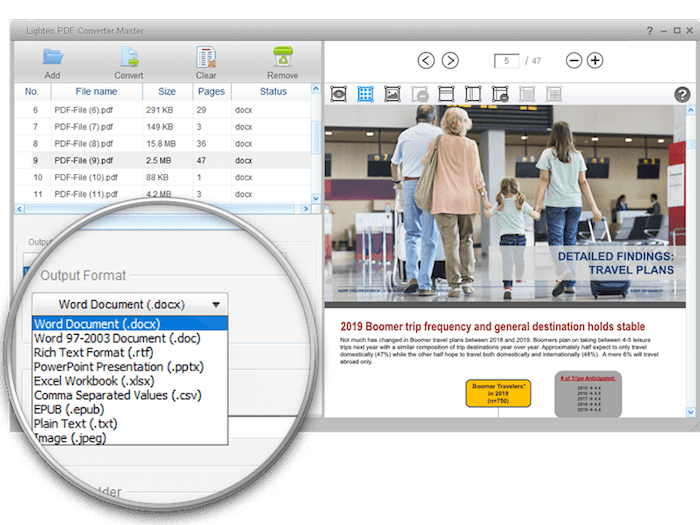
Task: Click the Remove recycle bin icon
Action: [282, 57]
